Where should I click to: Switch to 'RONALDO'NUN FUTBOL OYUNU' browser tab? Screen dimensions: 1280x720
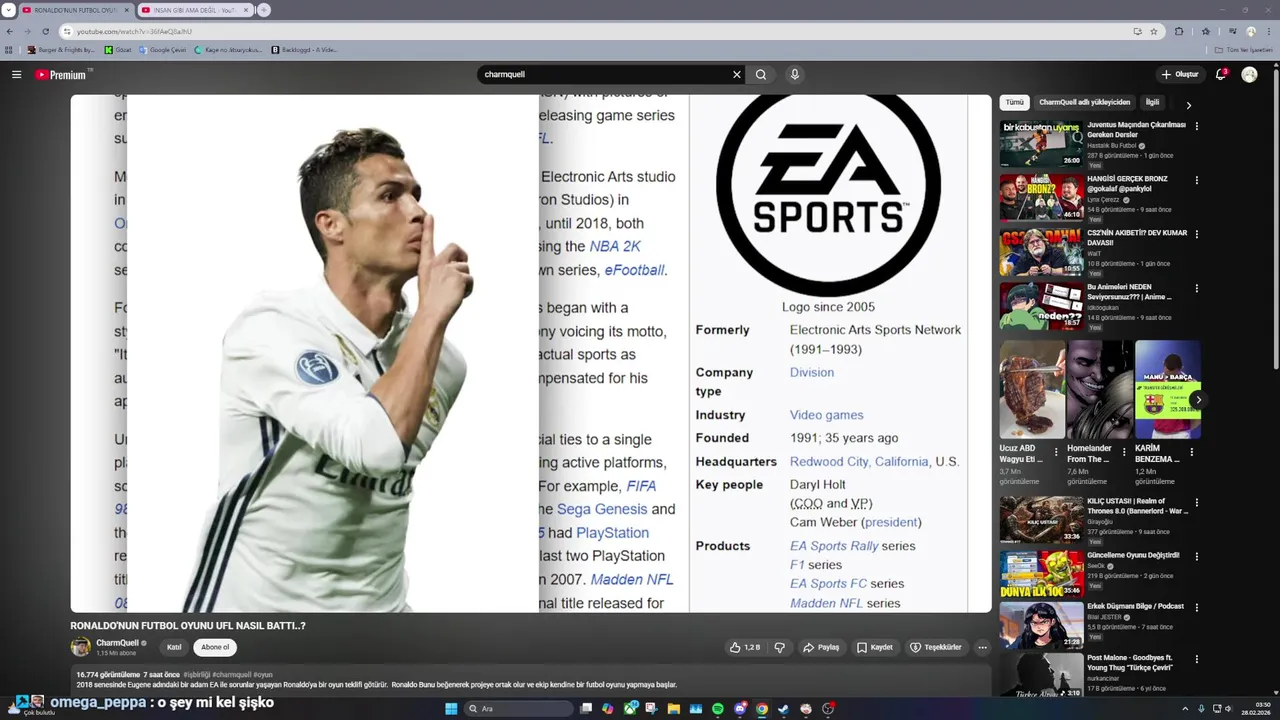[75, 10]
